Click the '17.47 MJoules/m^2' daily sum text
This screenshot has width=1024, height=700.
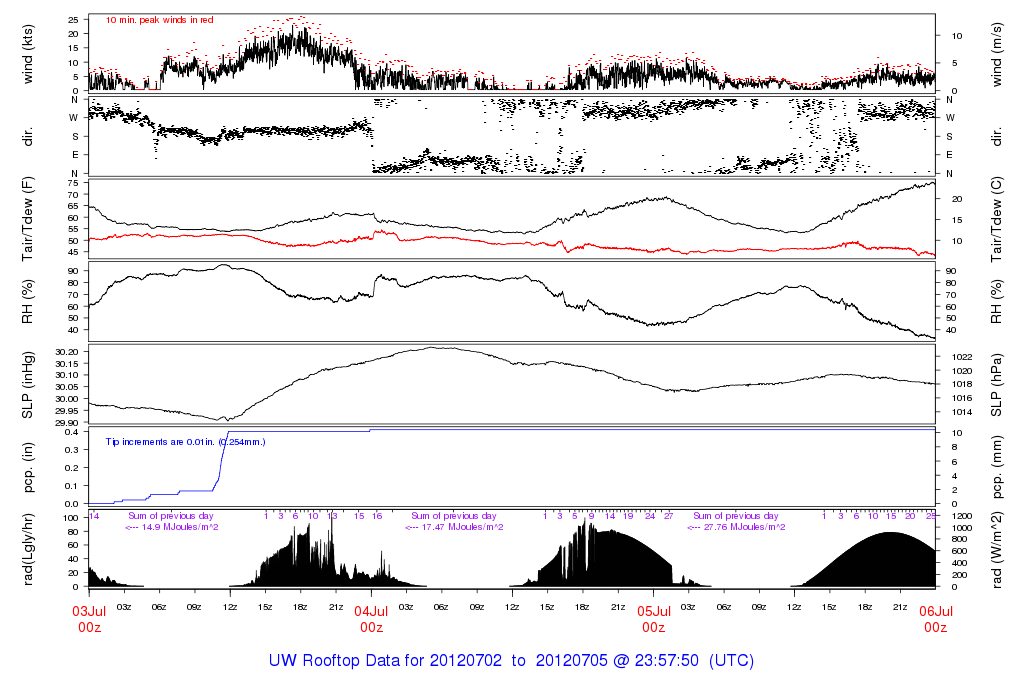point(462,527)
